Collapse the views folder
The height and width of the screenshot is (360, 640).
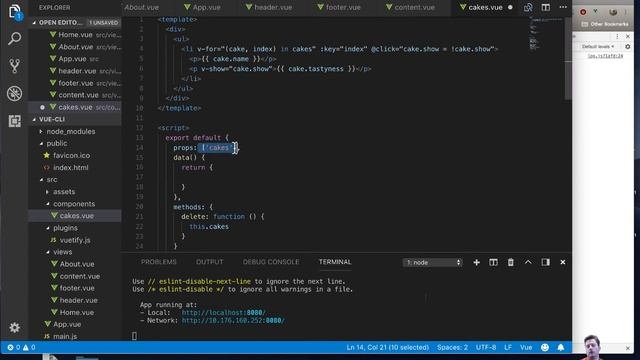tap(47, 252)
